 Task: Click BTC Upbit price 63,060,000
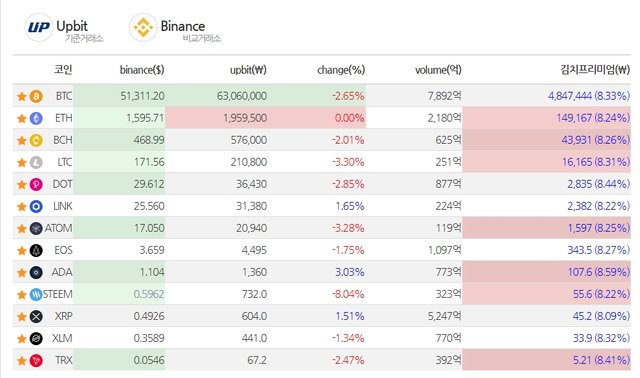point(242,96)
